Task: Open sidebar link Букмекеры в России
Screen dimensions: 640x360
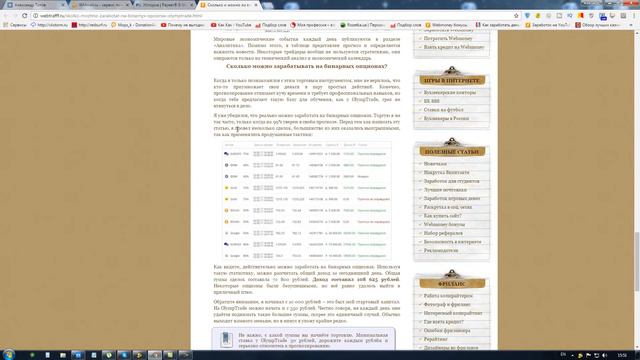Action: 446,118
